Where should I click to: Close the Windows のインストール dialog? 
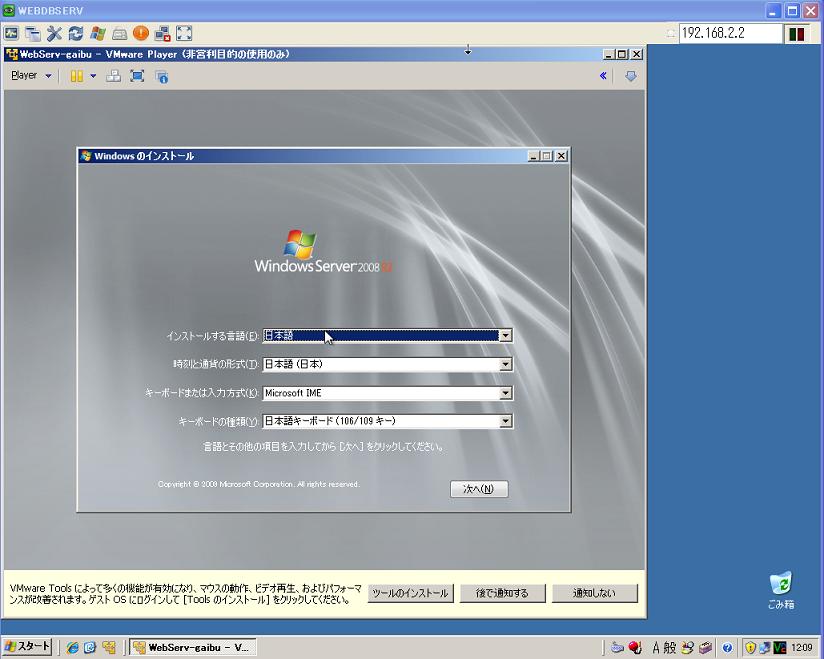pos(561,156)
